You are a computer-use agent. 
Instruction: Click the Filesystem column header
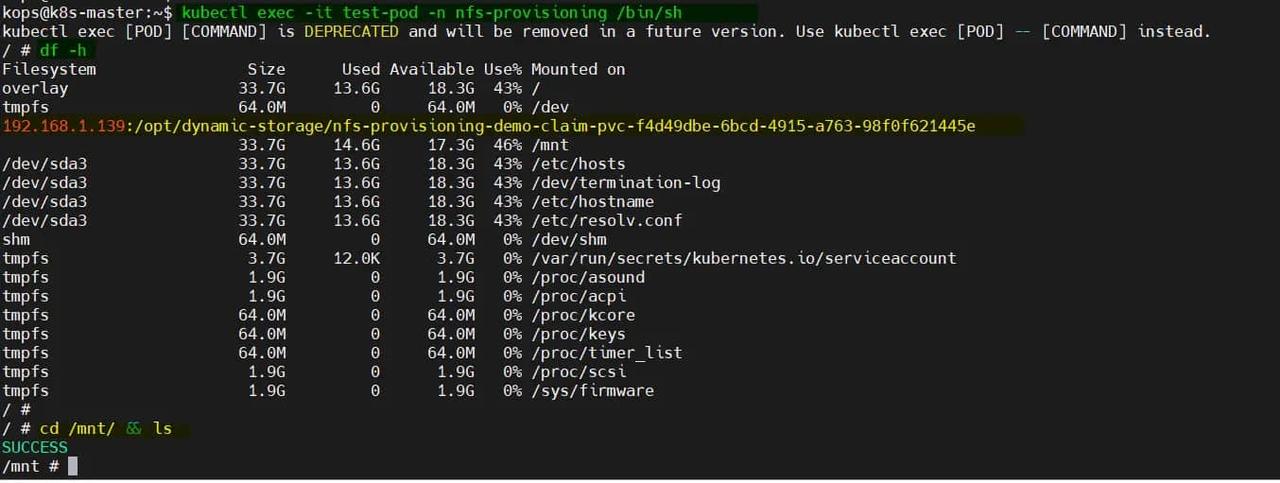(49, 69)
